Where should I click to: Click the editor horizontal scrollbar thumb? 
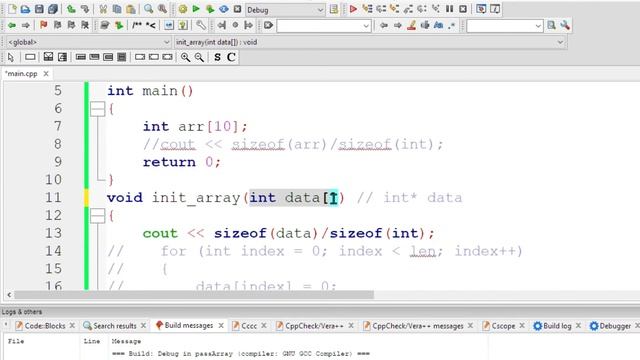click(x=194, y=294)
